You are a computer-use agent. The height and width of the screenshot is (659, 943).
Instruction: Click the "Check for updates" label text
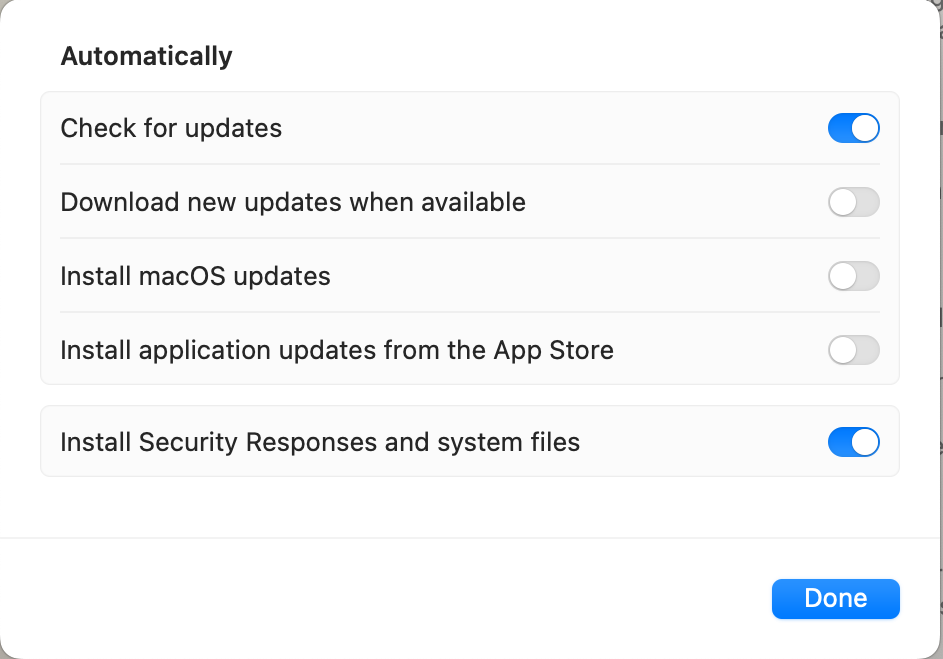[171, 128]
